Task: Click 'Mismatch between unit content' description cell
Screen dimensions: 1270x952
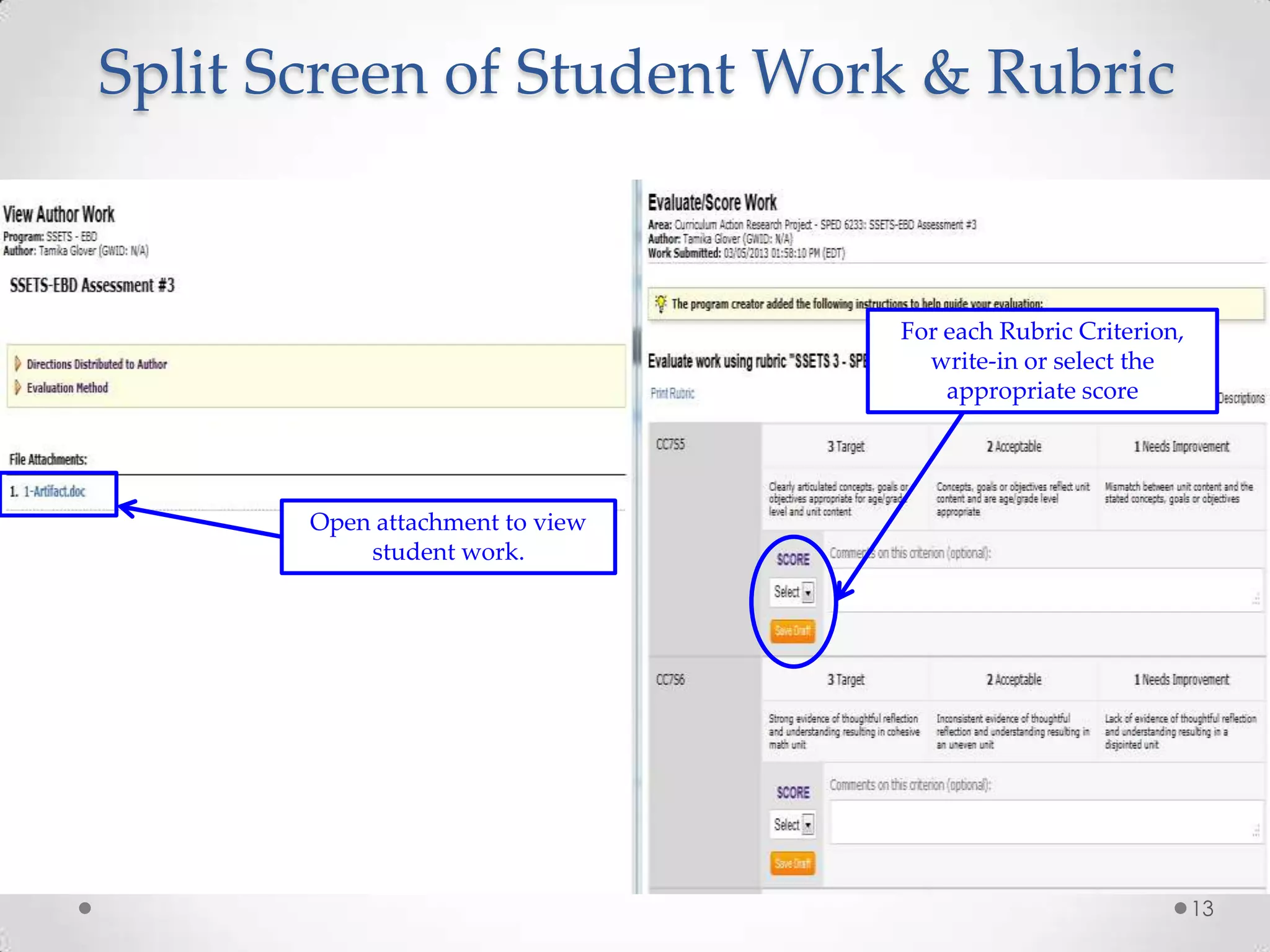Action: pyautogui.click(x=1181, y=499)
